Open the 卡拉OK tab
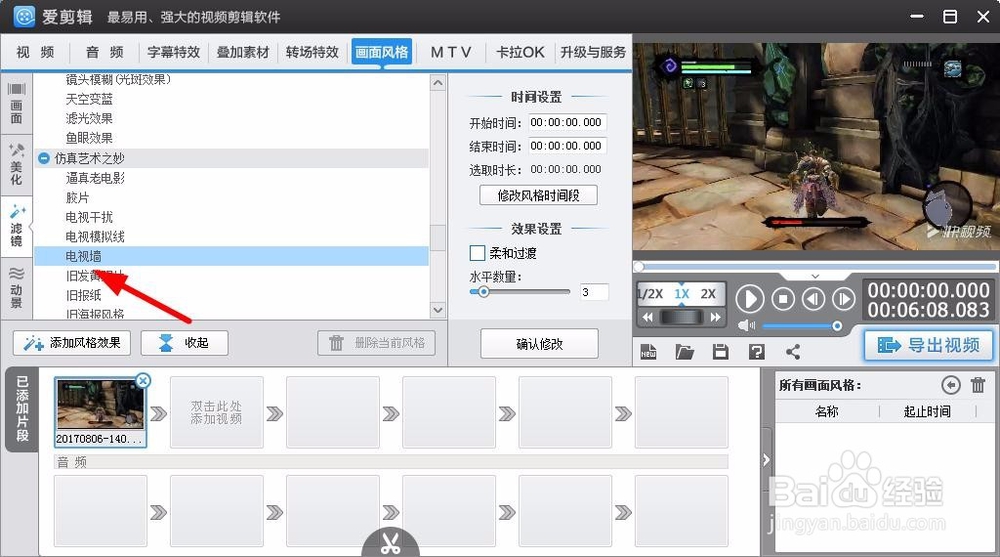 pos(520,52)
